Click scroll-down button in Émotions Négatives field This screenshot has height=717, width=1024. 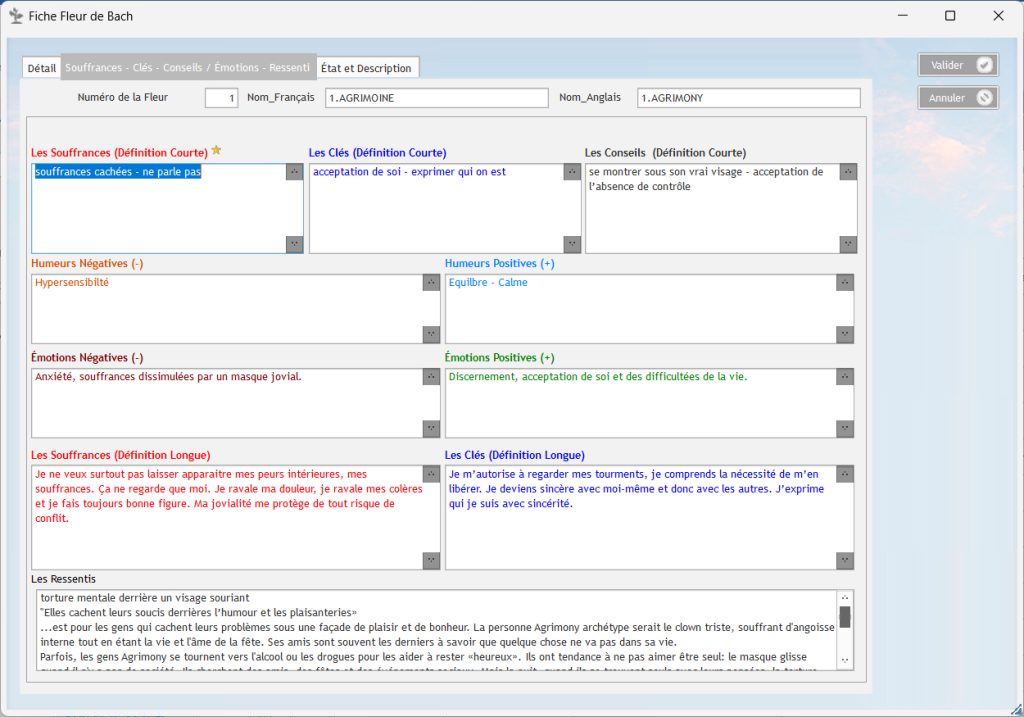tap(431, 428)
